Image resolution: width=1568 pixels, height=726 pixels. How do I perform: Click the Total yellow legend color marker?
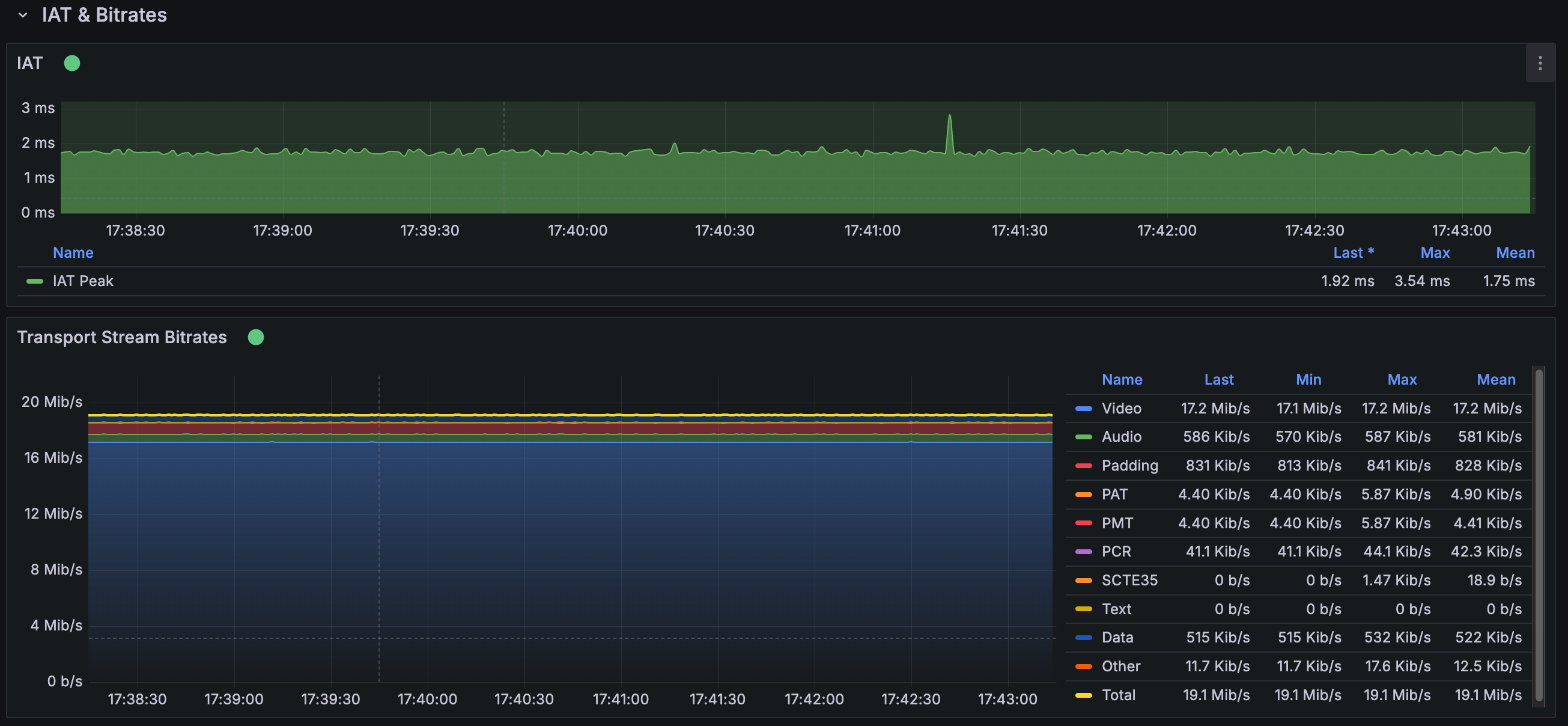pyautogui.click(x=1083, y=695)
